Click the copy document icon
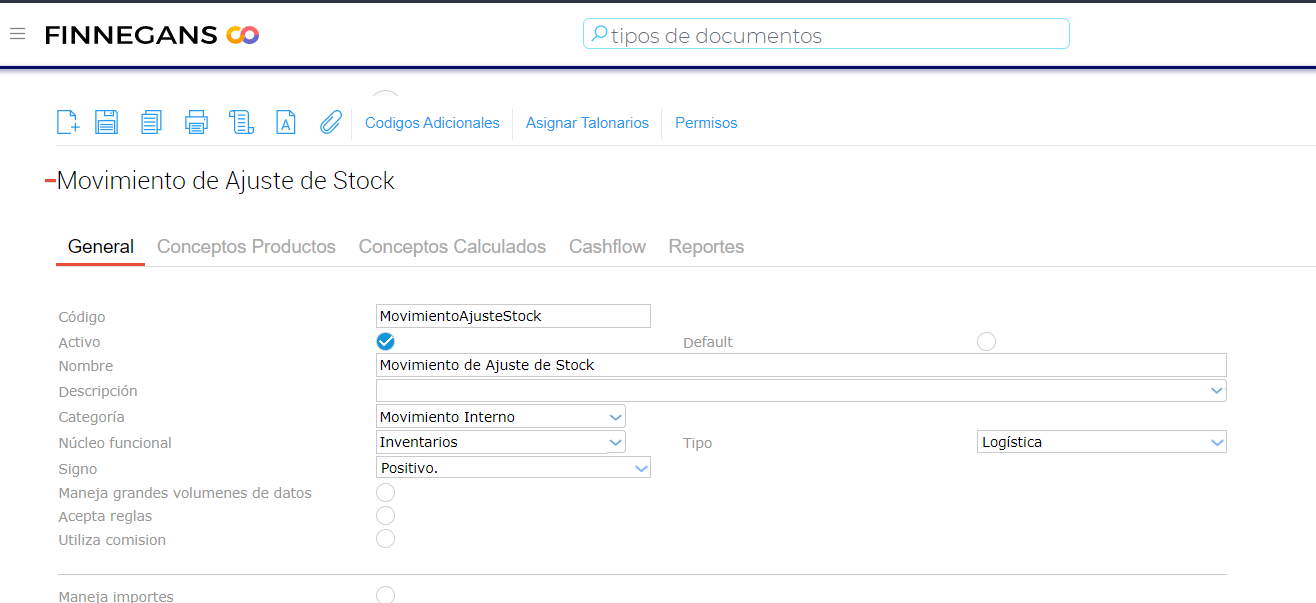The height and width of the screenshot is (603, 1316). click(151, 122)
